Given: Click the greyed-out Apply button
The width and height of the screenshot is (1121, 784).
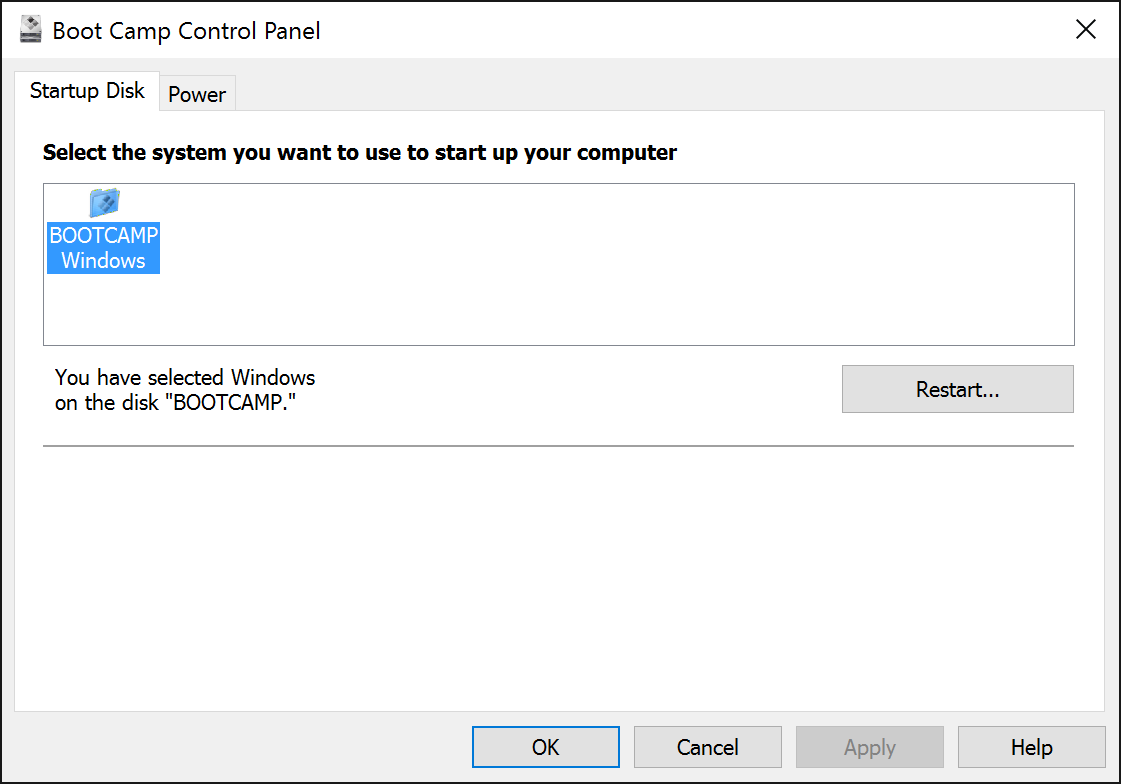Looking at the screenshot, I should 869,747.
